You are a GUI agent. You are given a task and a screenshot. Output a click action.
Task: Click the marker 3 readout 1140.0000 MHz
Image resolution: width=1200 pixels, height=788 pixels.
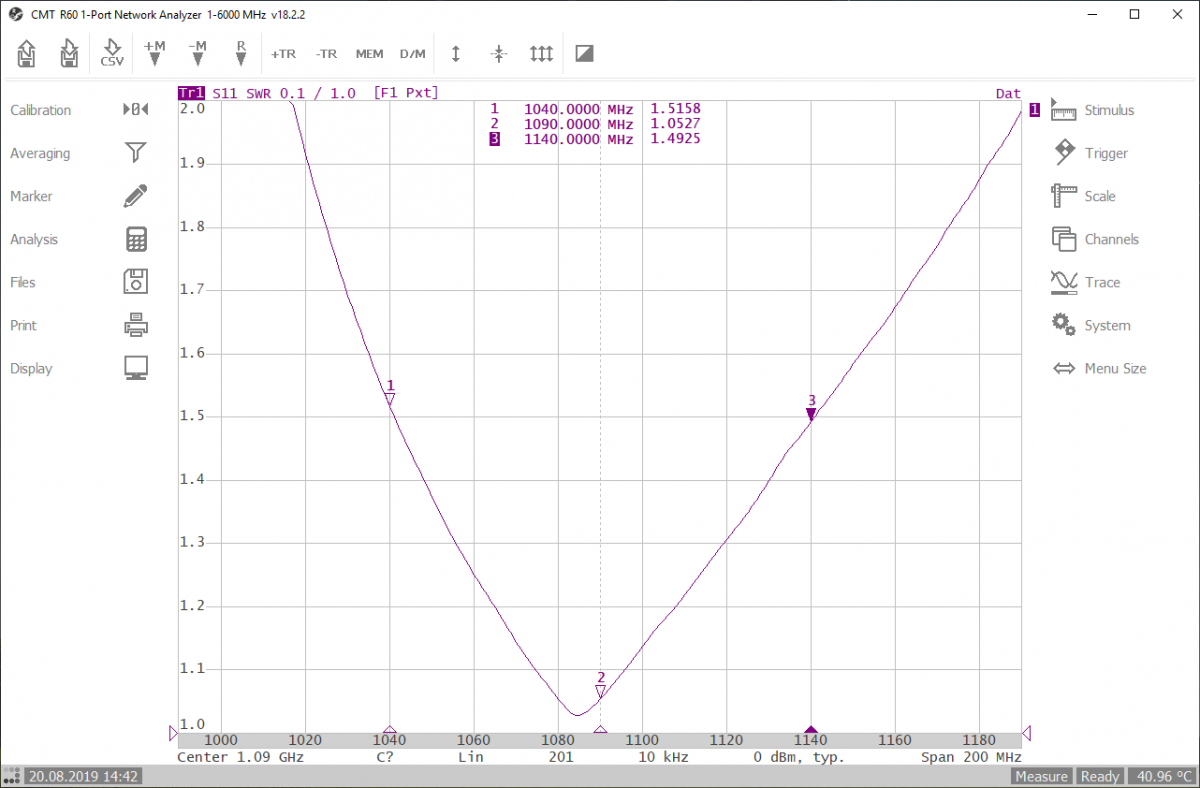pos(578,139)
